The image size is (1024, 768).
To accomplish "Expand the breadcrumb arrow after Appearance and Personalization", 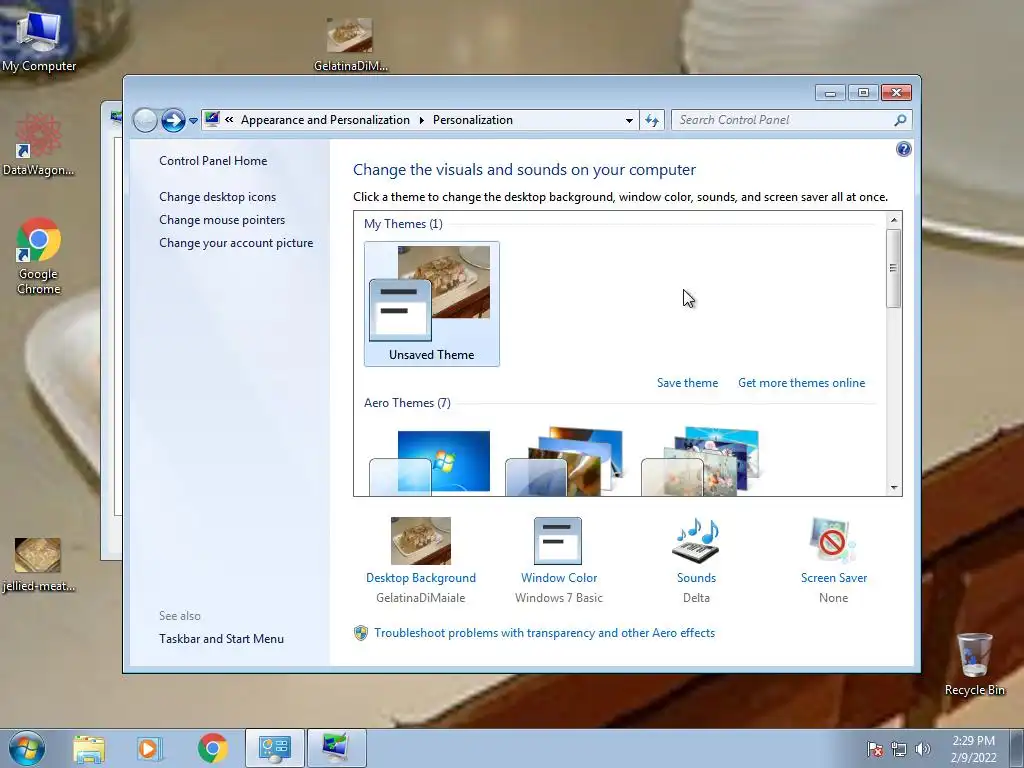I will pyautogui.click(x=421, y=120).
